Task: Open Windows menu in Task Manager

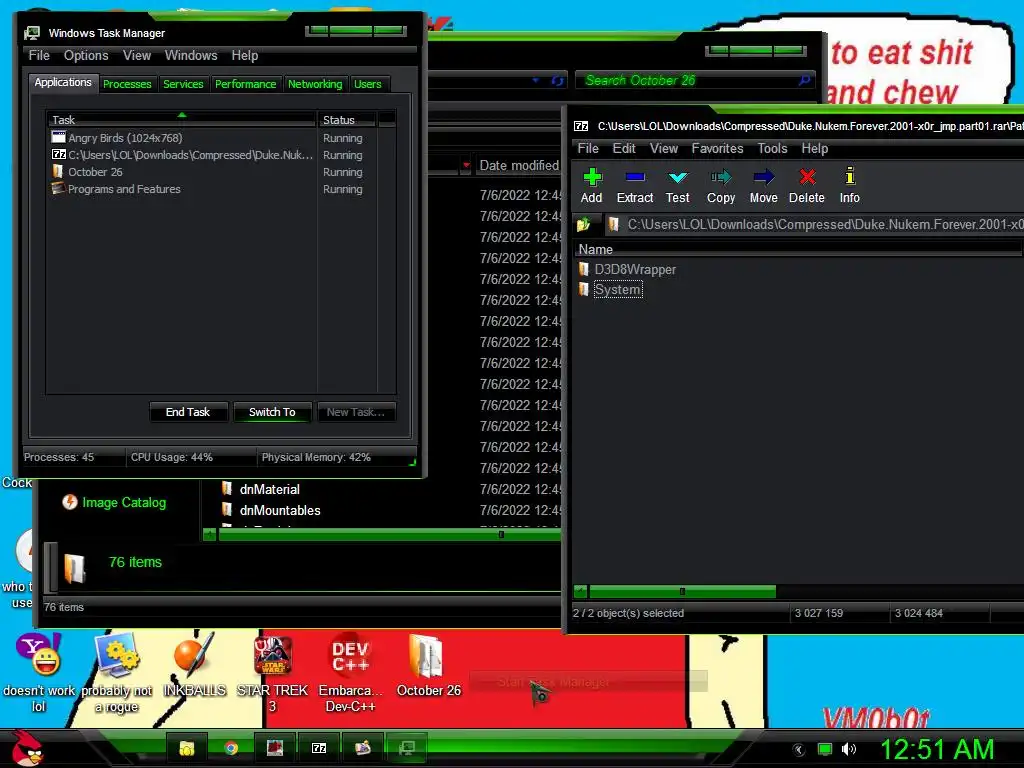Action: point(191,56)
